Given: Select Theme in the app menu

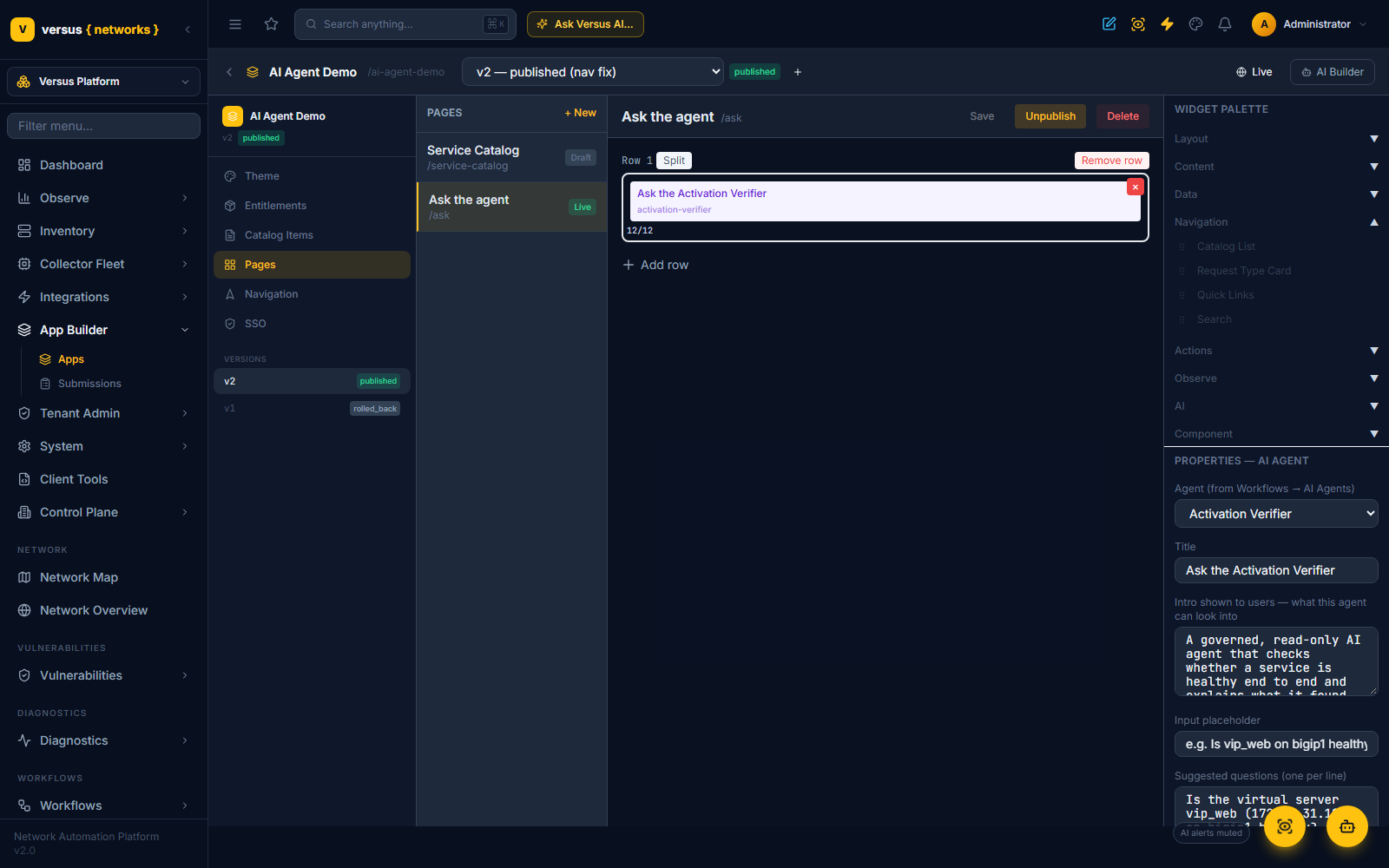Looking at the screenshot, I should click(312, 176).
